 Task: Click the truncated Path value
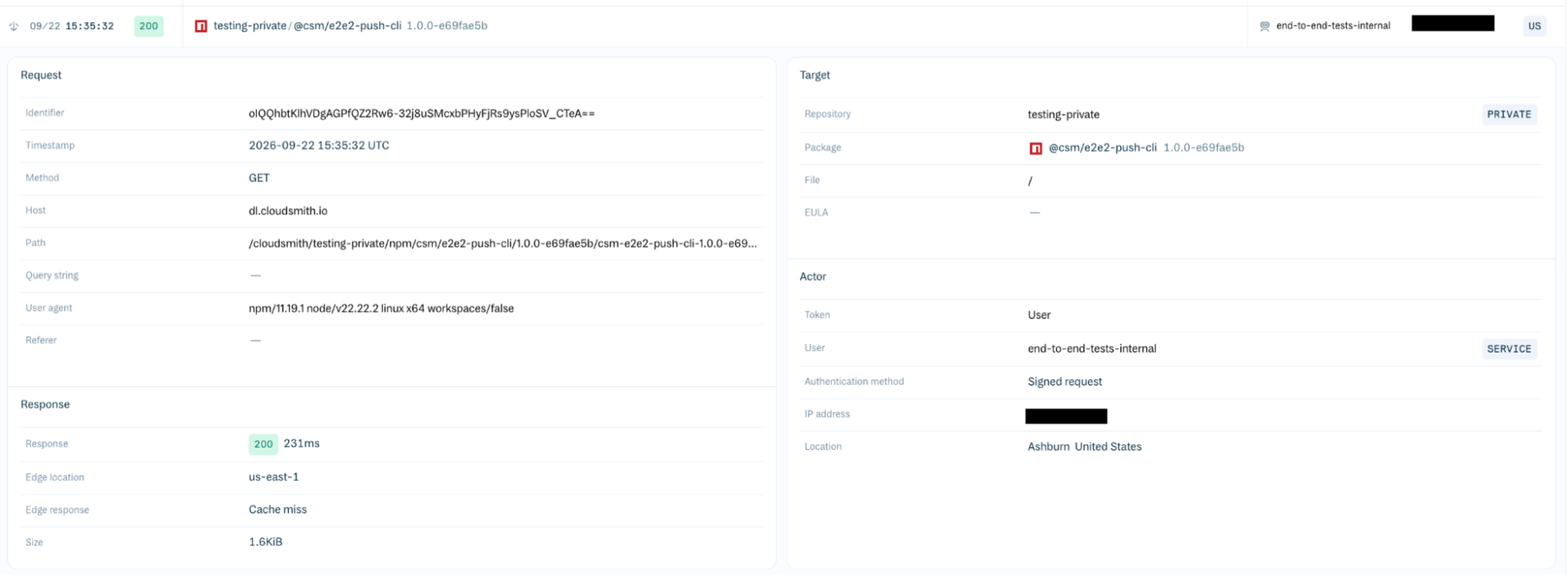[503, 243]
